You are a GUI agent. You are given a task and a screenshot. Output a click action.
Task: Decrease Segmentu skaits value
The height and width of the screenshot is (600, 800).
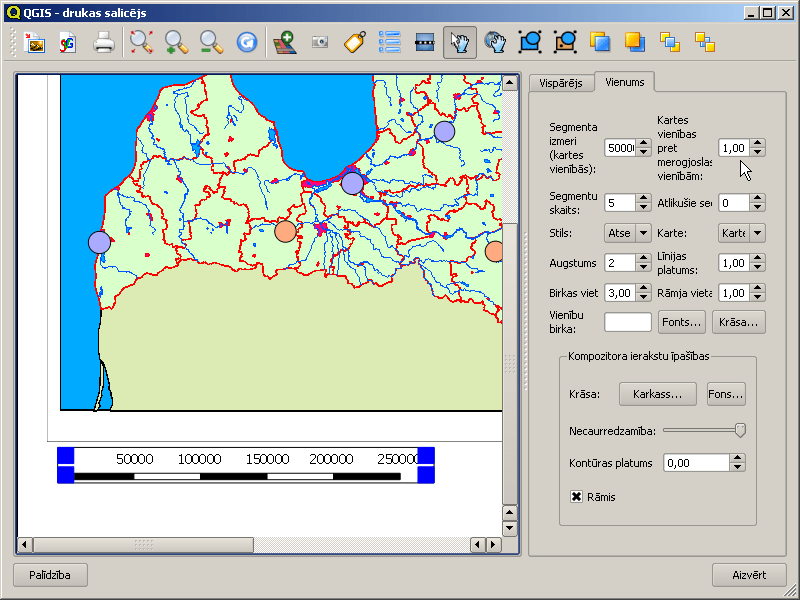[644, 207]
